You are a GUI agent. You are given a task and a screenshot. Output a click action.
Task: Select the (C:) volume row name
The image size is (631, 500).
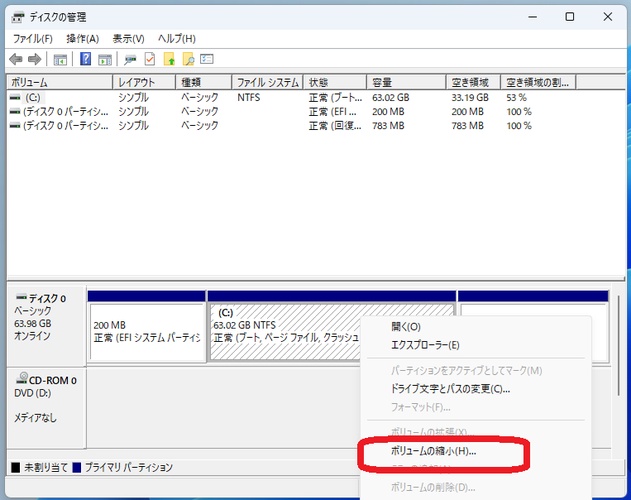(33, 97)
